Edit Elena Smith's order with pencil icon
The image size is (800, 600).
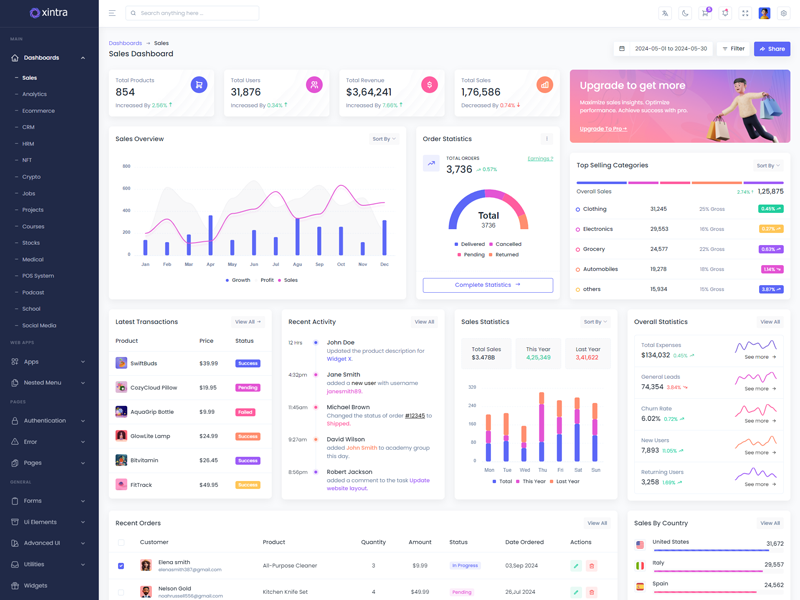[576, 566]
